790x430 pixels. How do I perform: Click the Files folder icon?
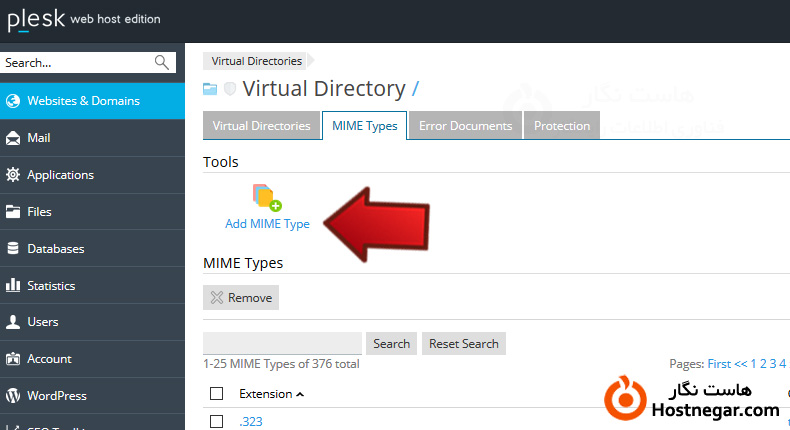click(x=13, y=212)
